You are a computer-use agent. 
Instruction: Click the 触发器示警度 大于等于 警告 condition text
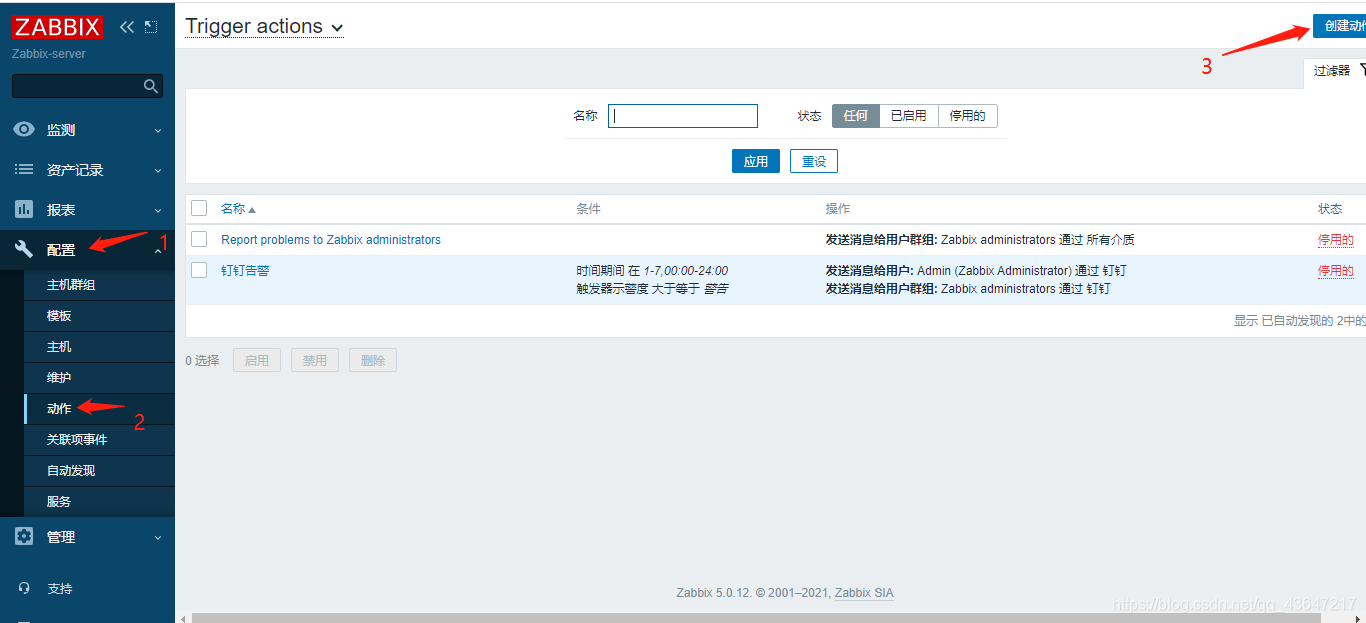coord(652,289)
